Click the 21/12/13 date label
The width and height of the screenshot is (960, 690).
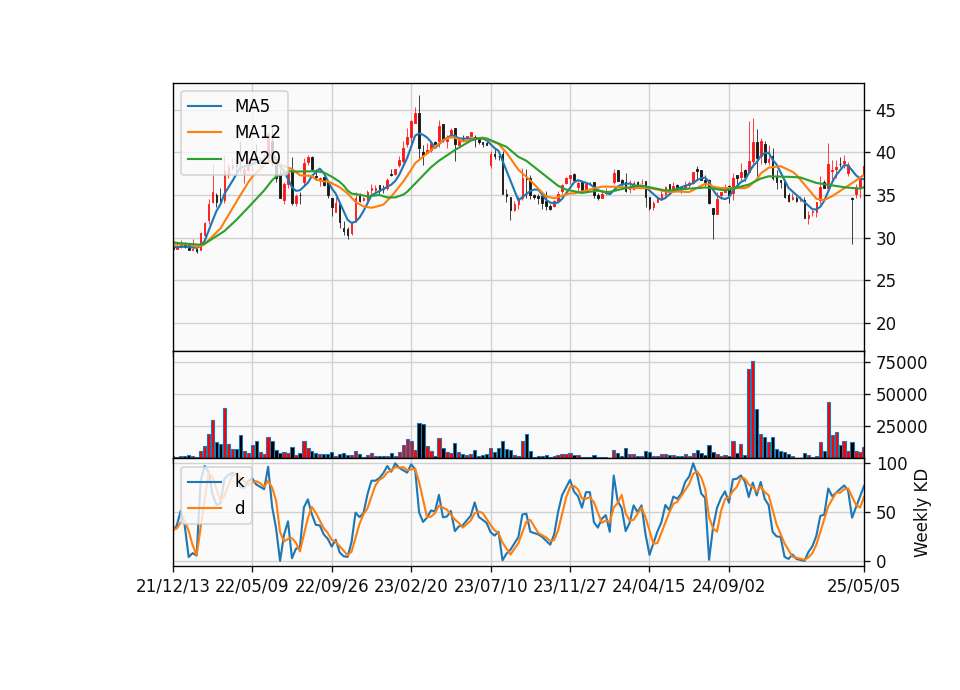click(x=173, y=586)
